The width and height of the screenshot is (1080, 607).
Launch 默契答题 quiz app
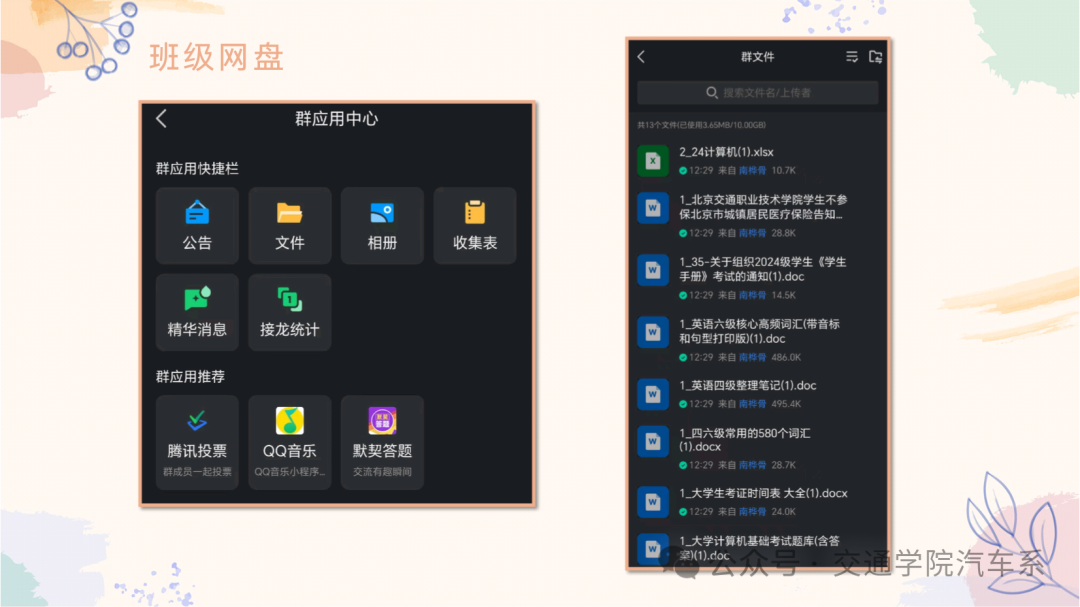[382, 441]
